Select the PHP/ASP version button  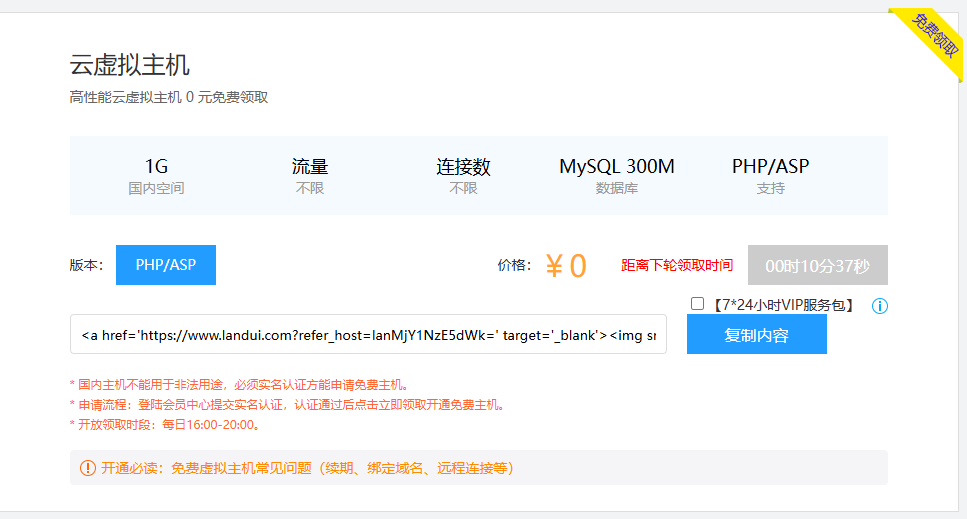click(x=166, y=265)
